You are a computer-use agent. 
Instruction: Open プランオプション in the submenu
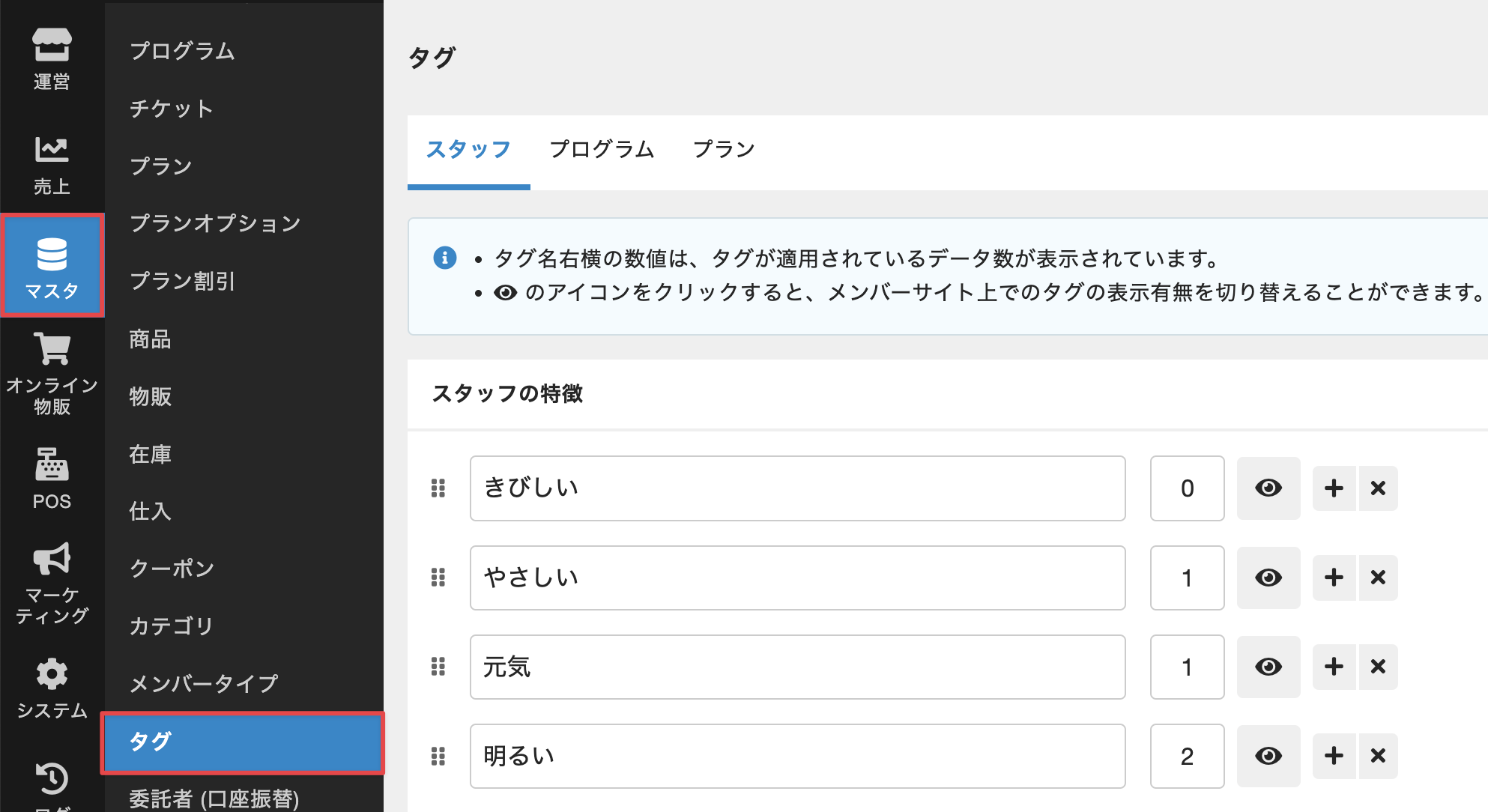click(x=215, y=223)
